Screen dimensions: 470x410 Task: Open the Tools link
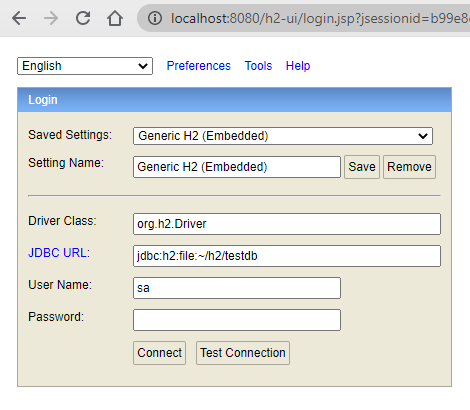click(x=258, y=66)
